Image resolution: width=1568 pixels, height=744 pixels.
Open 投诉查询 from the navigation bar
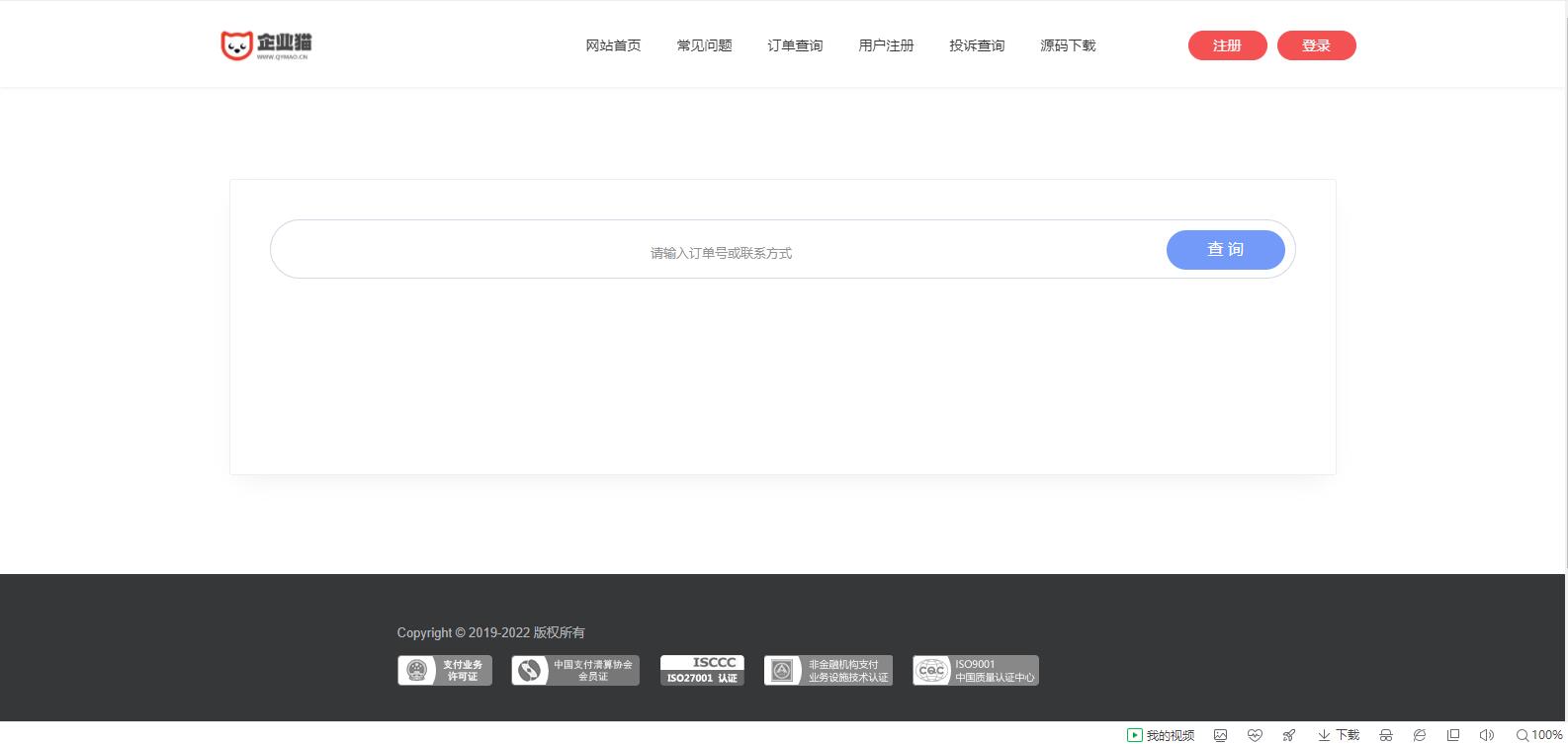(977, 45)
